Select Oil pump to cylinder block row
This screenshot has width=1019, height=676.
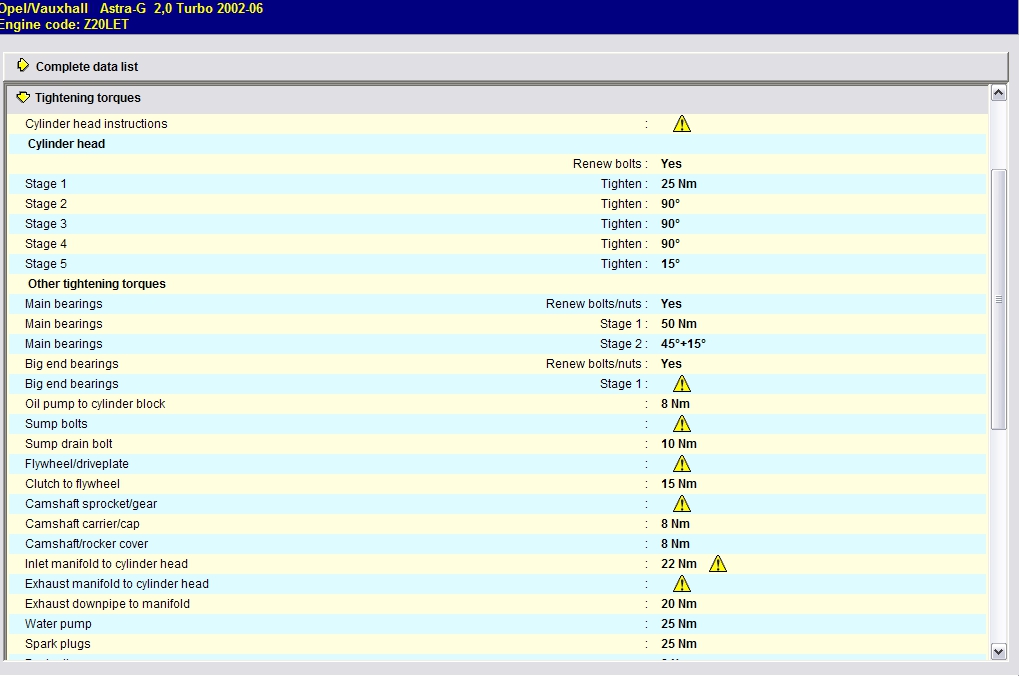(x=497, y=404)
